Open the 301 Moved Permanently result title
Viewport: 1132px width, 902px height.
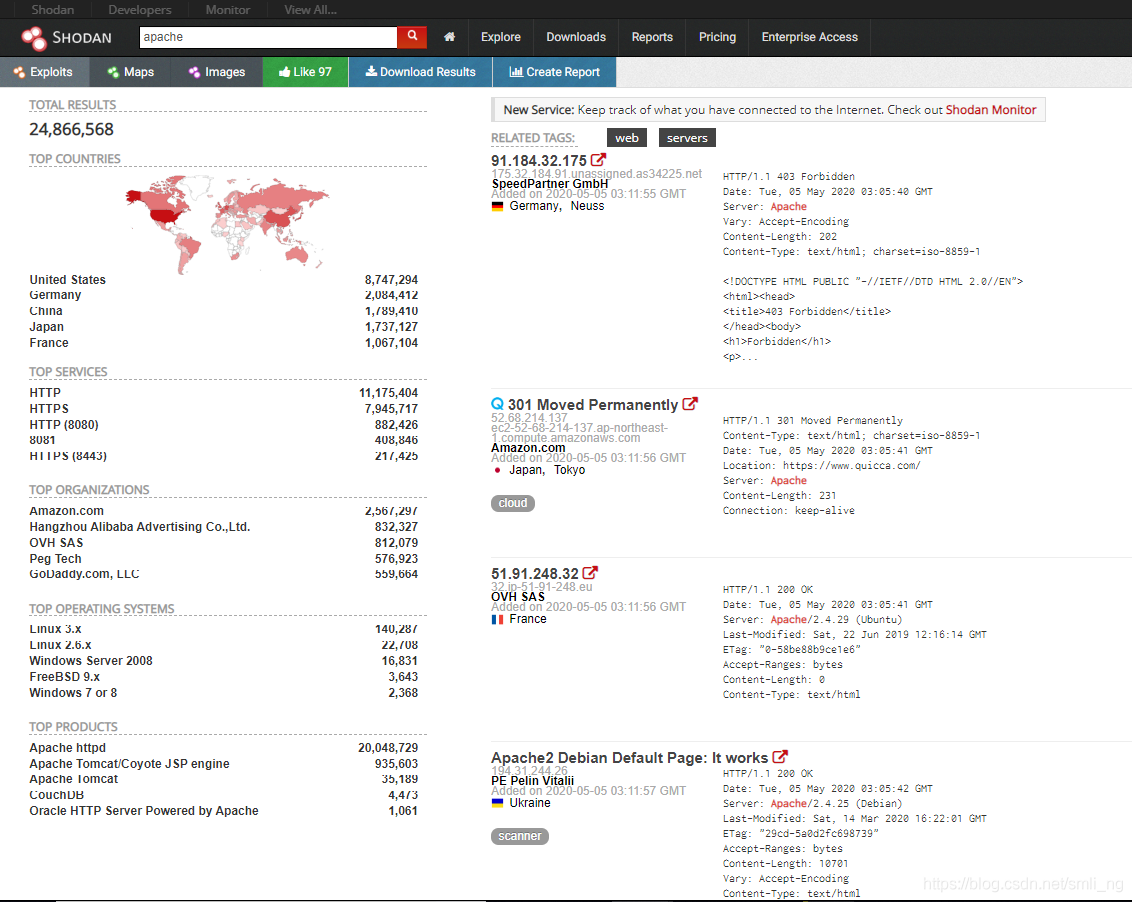point(593,404)
